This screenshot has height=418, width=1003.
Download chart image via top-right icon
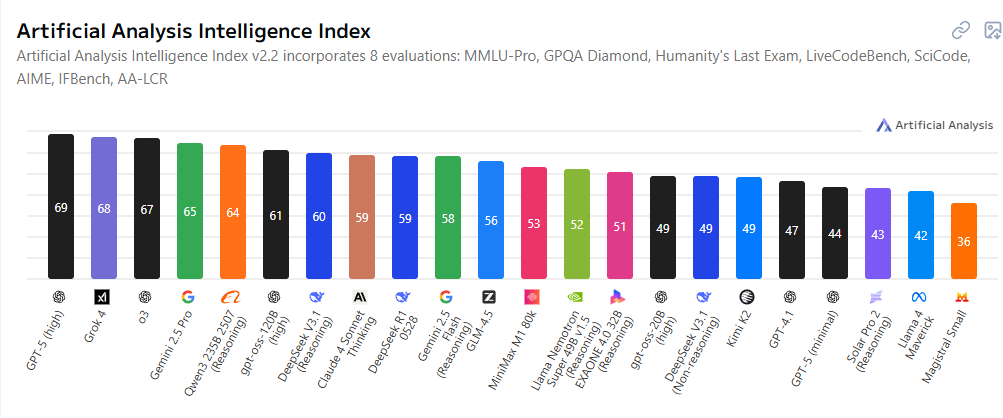pos(994,30)
